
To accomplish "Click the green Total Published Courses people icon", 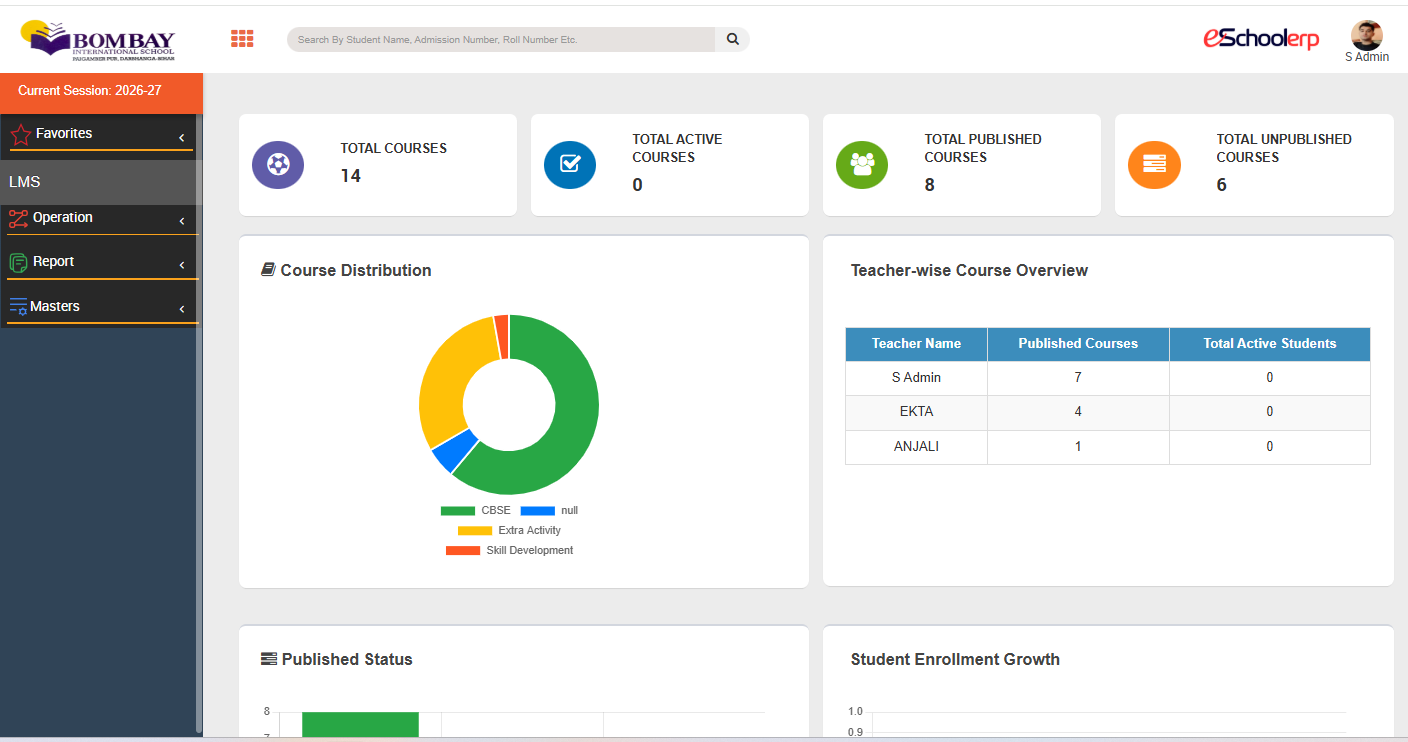I will (862, 164).
